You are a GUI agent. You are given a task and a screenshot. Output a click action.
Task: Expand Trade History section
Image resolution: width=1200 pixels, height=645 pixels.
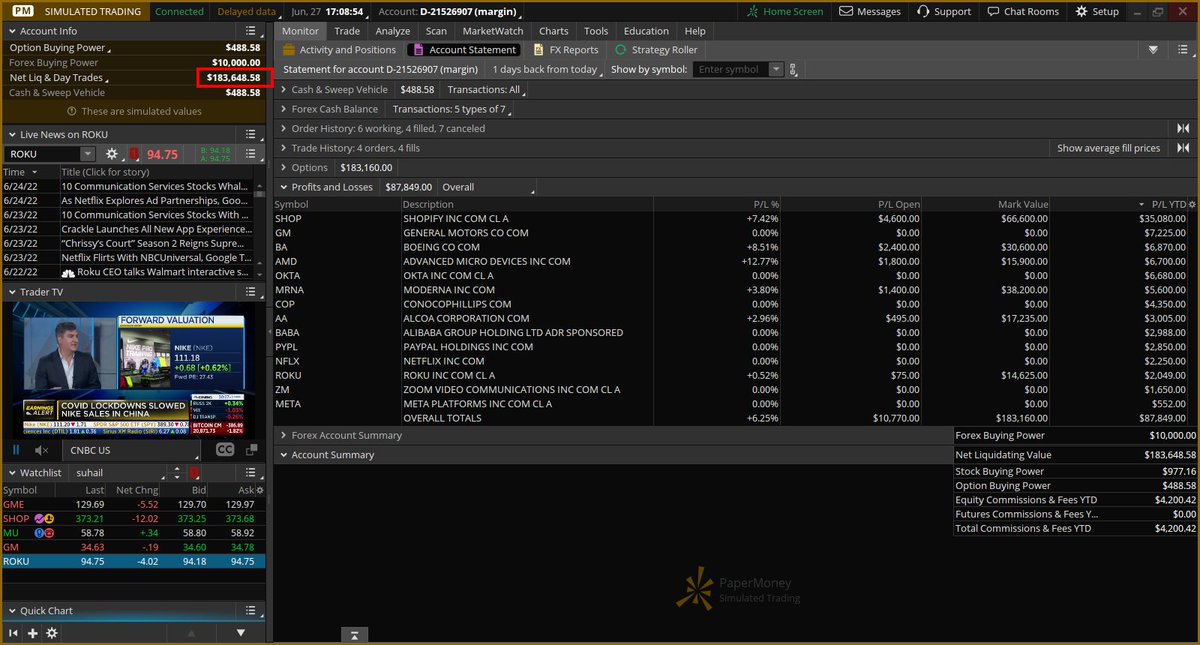[x=284, y=148]
